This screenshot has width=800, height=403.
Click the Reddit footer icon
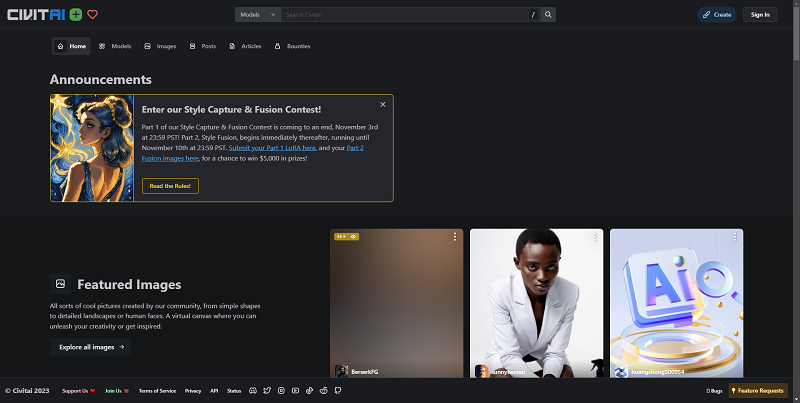[x=323, y=391]
